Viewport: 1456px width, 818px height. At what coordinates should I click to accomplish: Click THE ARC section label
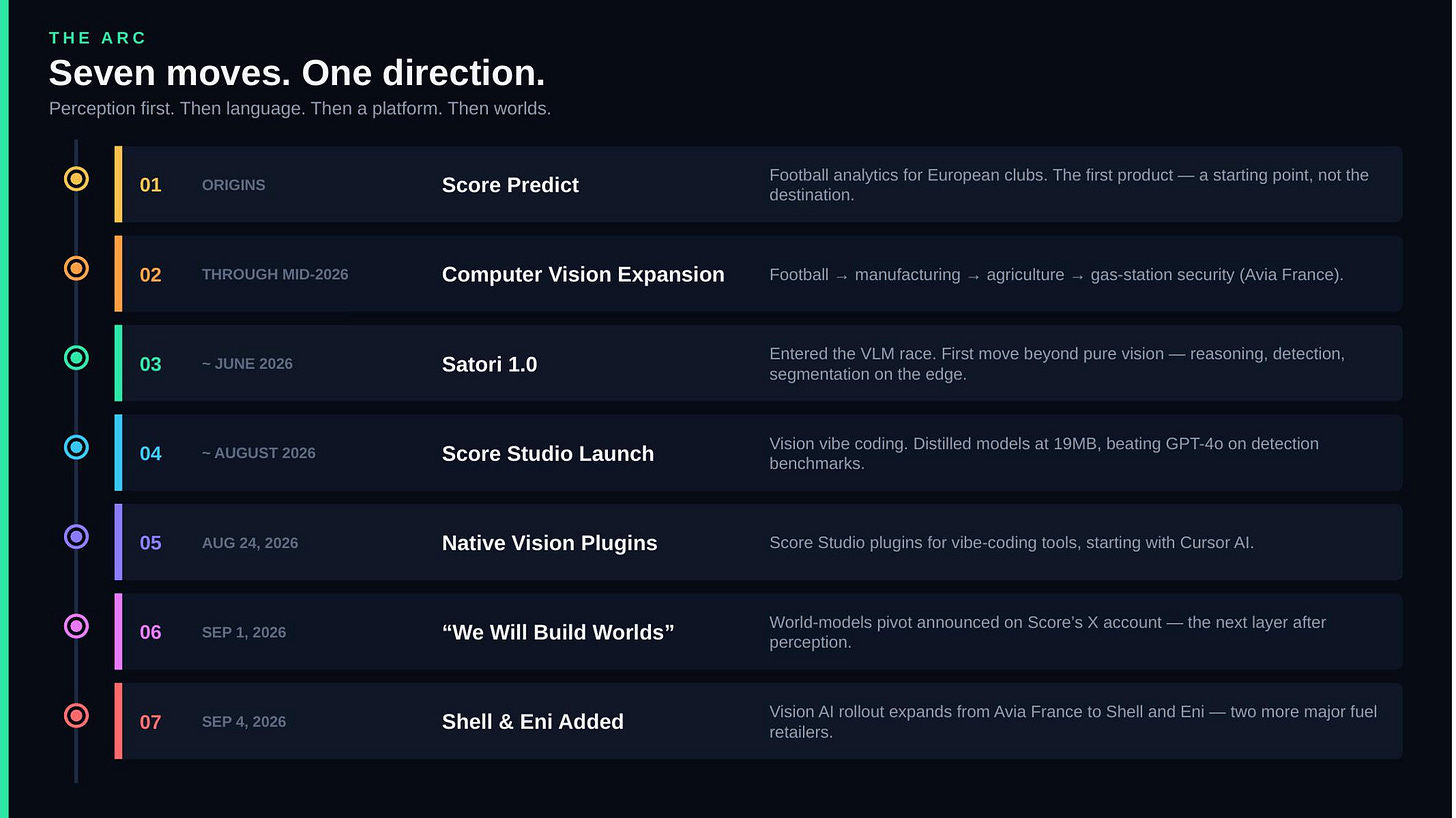tap(98, 38)
